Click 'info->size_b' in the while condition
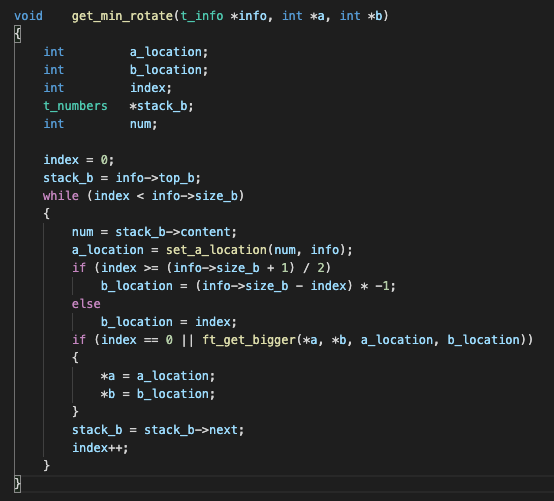Screen dimensions: 554x501 195,196
